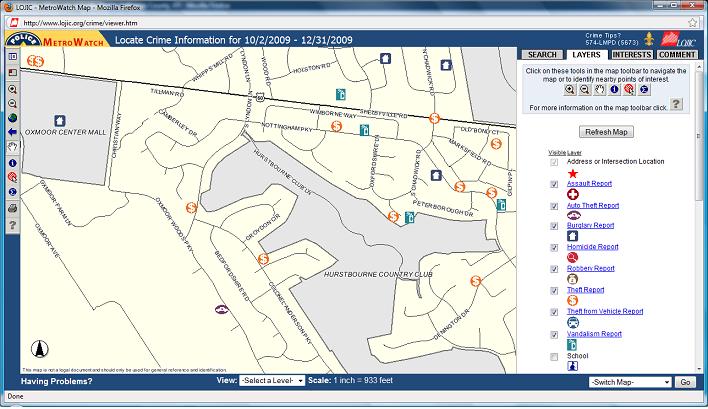Switch to the SEARCH tab
The image size is (708, 409).
pos(542,55)
